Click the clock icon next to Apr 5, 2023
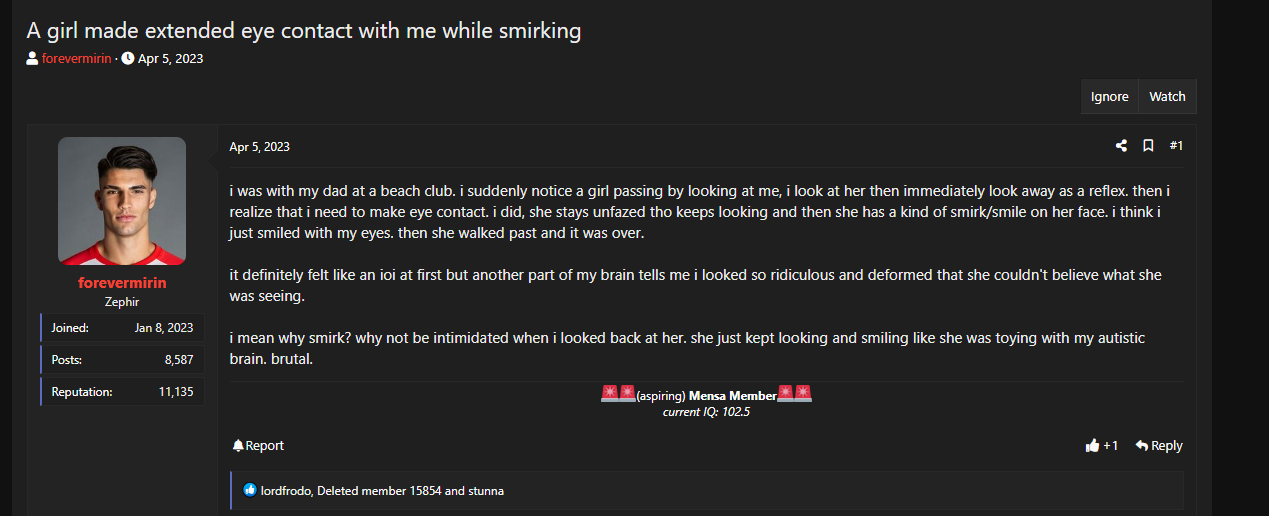This screenshot has height=516, width=1269. point(128,58)
